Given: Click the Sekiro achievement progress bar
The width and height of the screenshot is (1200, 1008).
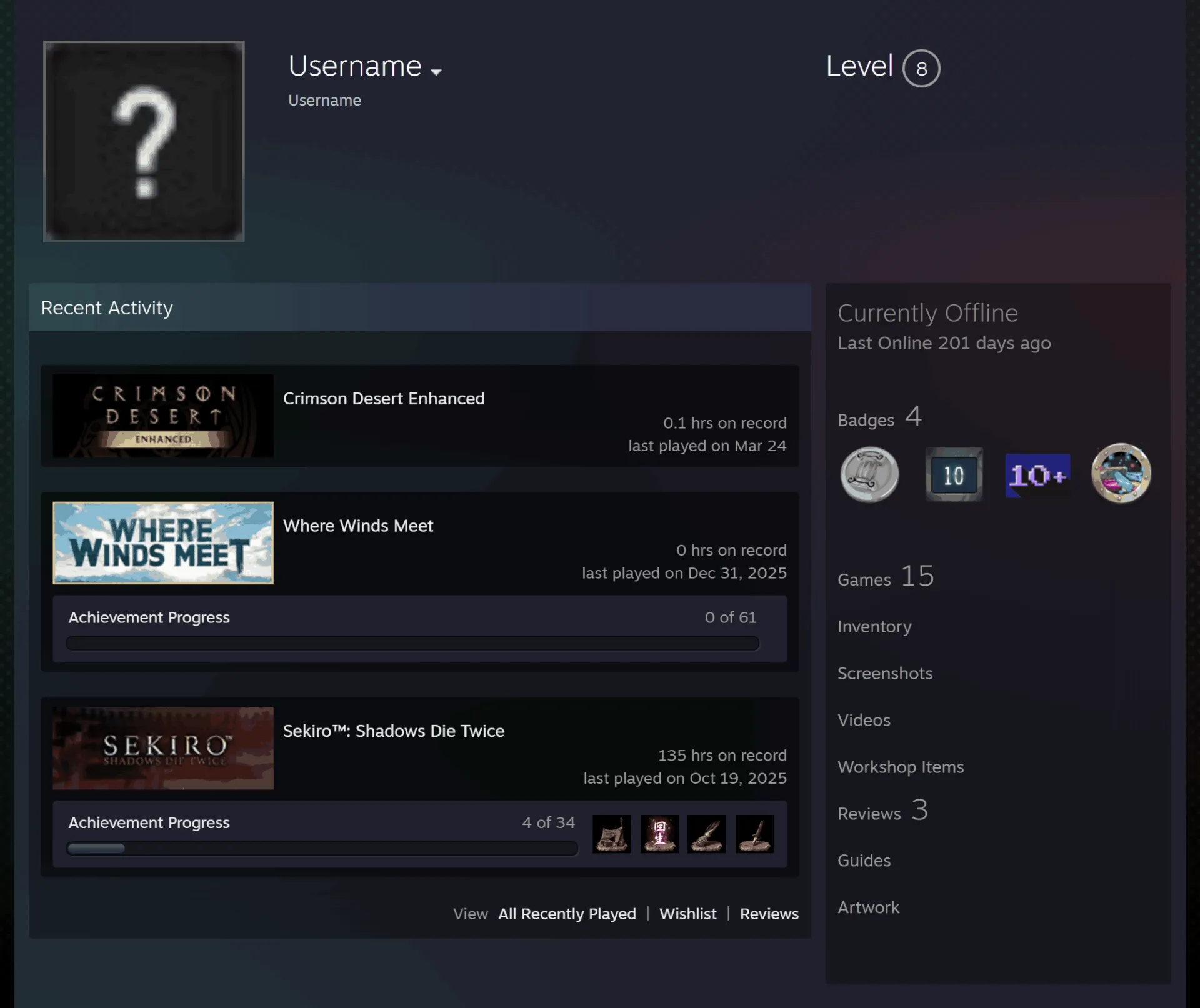Looking at the screenshot, I should 322,849.
